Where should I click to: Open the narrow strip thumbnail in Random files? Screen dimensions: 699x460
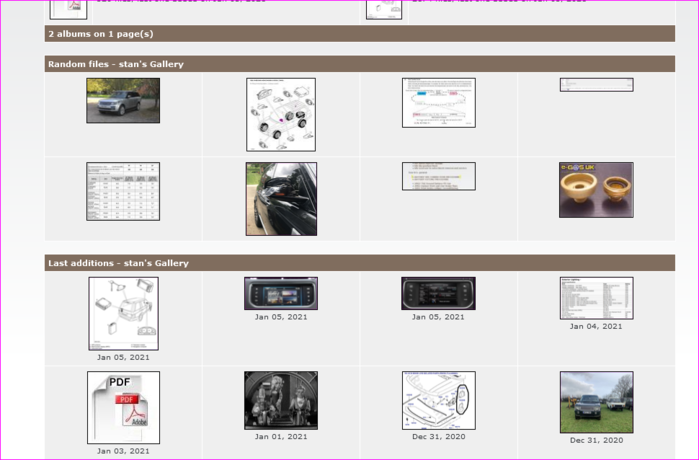click(x=596, y=85)
